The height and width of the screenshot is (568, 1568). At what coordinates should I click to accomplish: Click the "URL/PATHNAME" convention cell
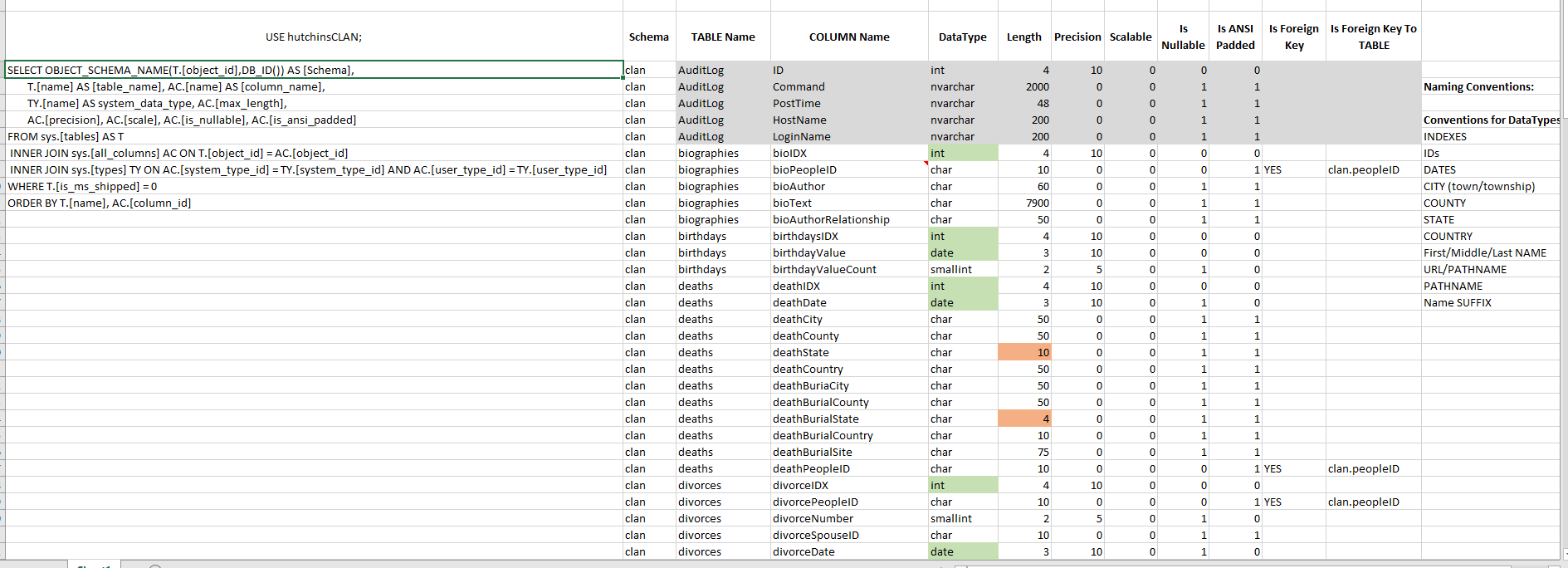(1465, 270)
